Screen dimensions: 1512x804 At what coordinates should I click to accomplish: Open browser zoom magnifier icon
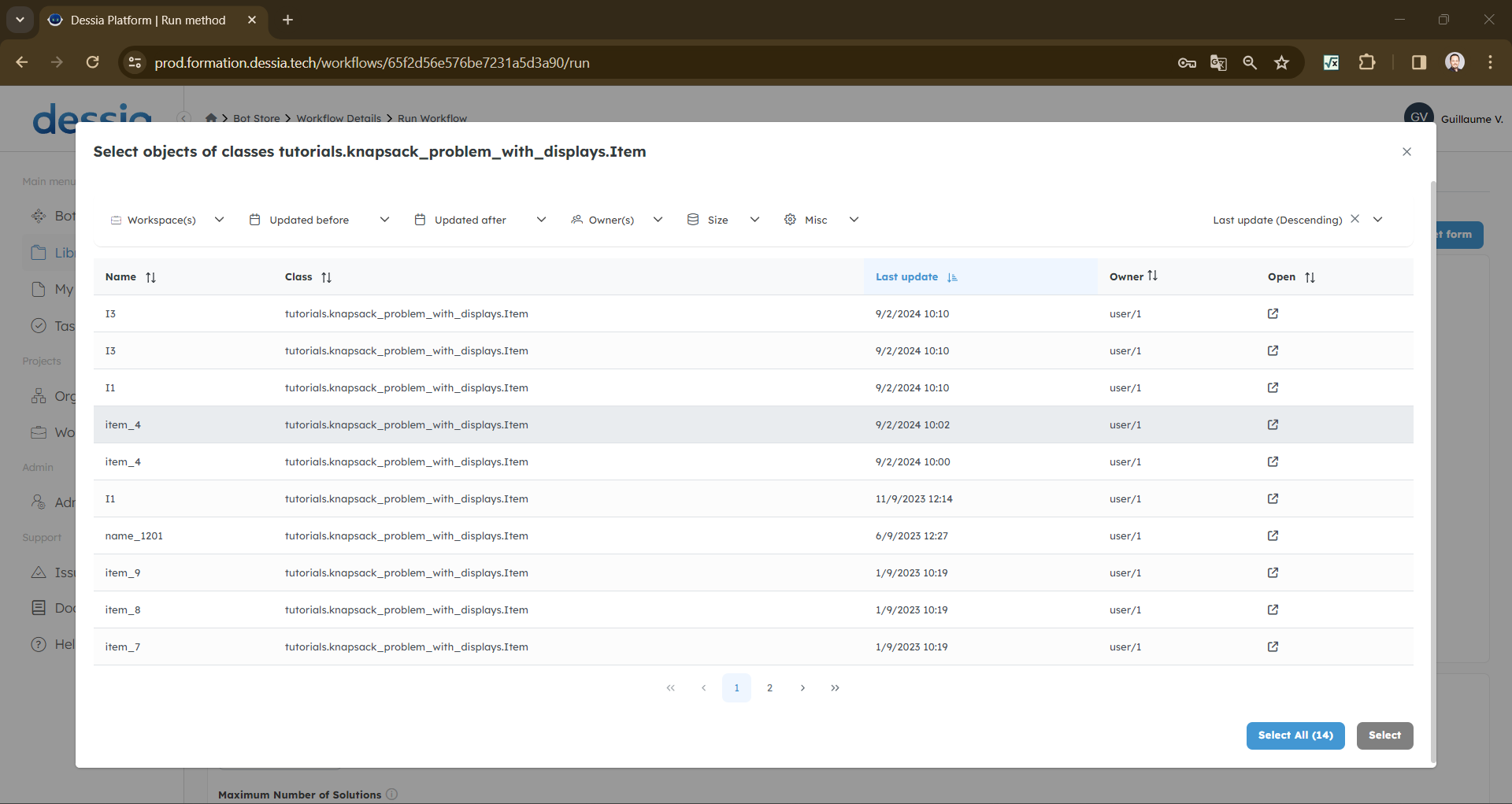click(1250, 62)
